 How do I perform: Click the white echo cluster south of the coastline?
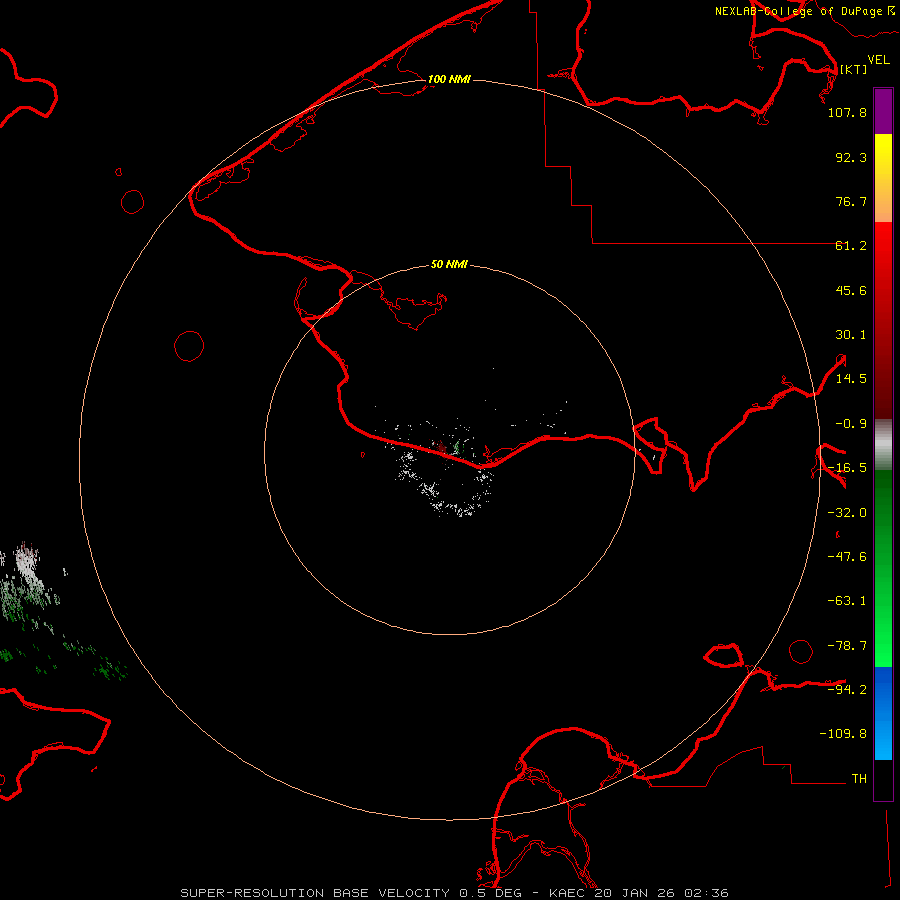(x=445, y=485)
